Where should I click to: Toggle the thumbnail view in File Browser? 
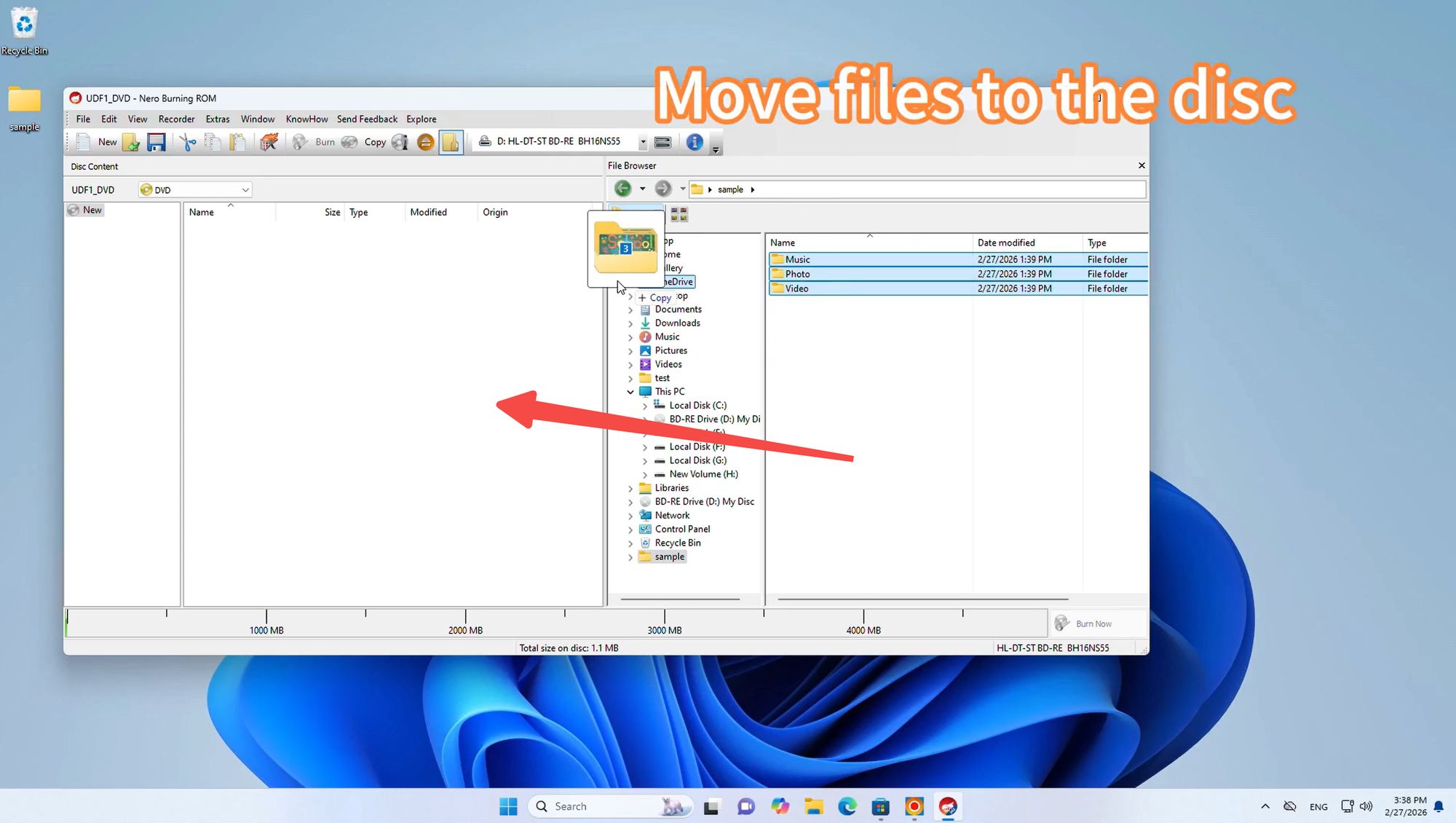point(679,214)
